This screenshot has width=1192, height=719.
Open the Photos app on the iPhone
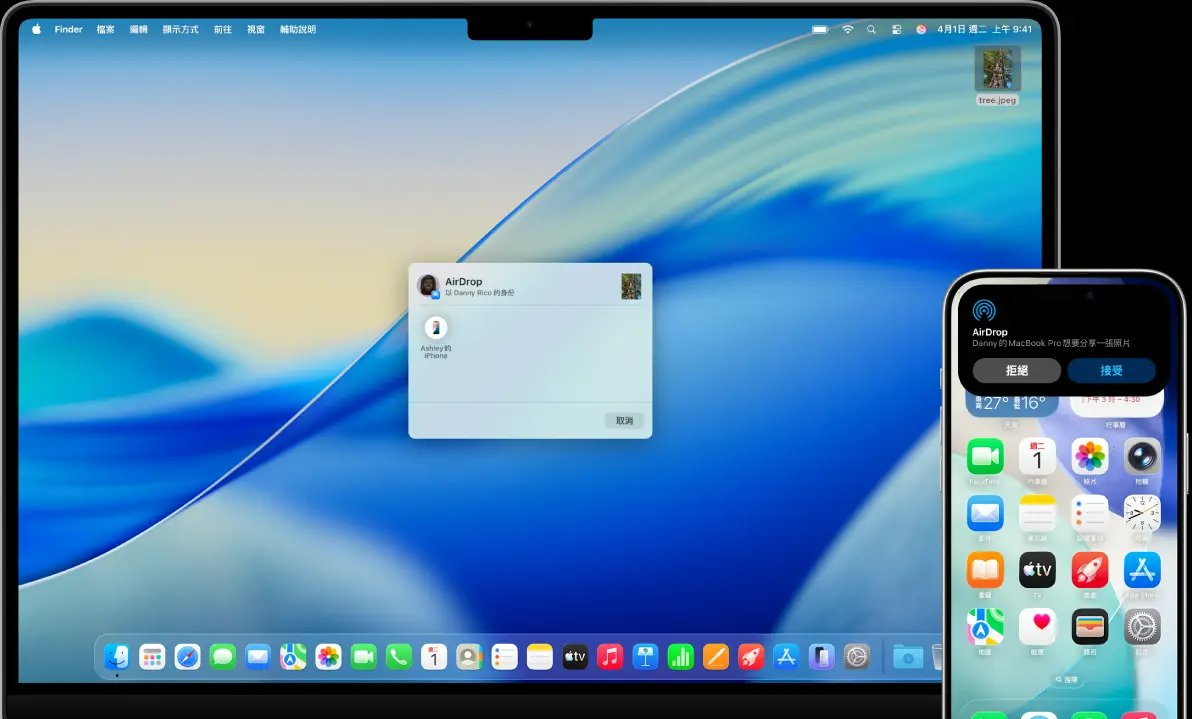[x=1089, y=457]
